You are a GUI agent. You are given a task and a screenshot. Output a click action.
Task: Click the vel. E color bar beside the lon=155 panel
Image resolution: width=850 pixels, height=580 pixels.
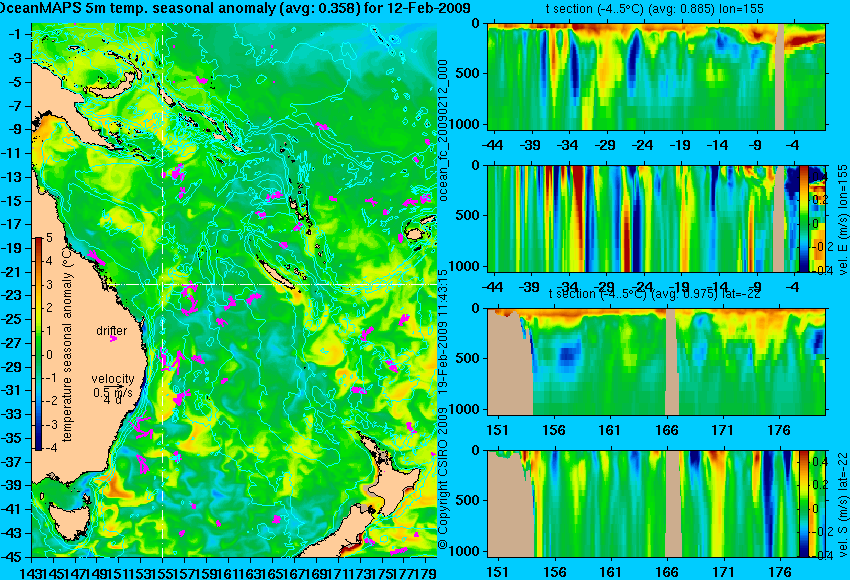[x=804, y=219]
